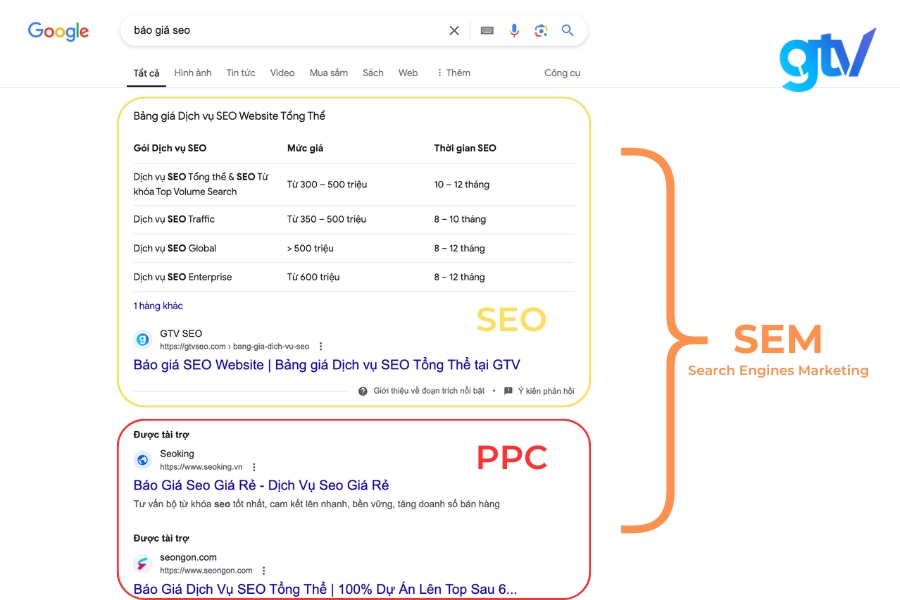Open the three-dot menu beside Seoking
Screen dimensions: 900x600
253,467
